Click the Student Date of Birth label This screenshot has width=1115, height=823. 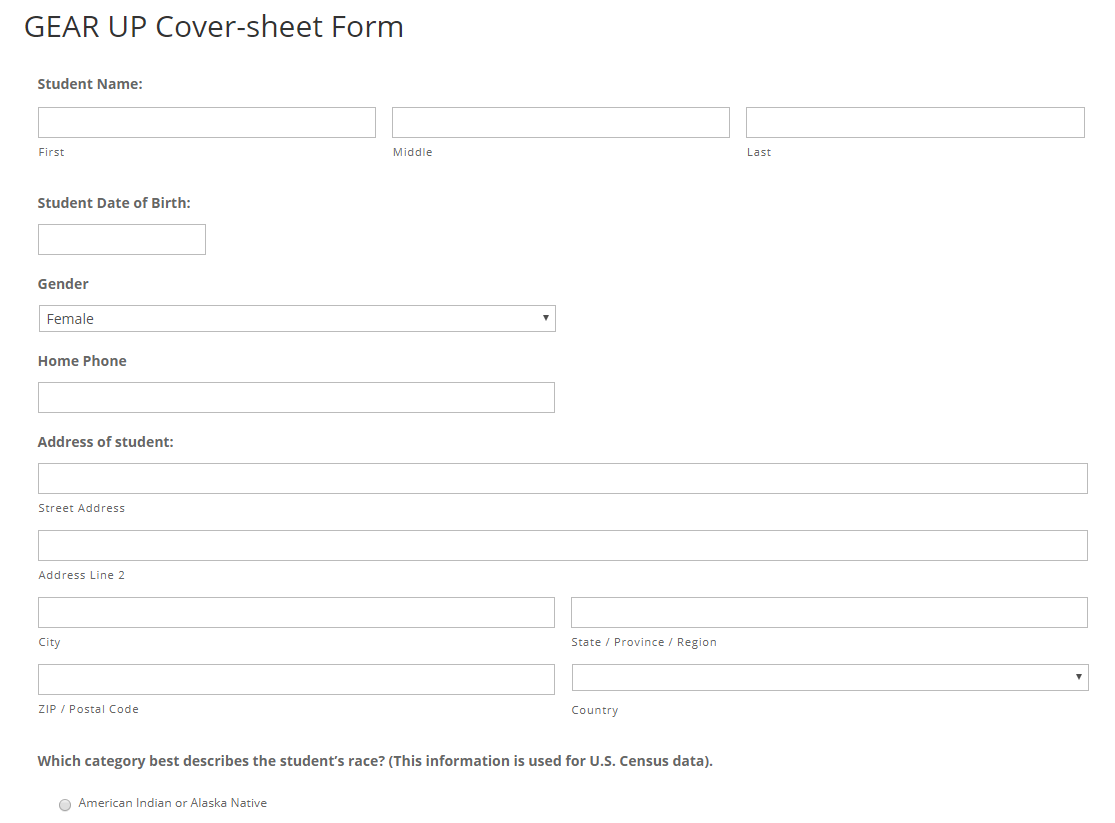click(x=114, y=203)
